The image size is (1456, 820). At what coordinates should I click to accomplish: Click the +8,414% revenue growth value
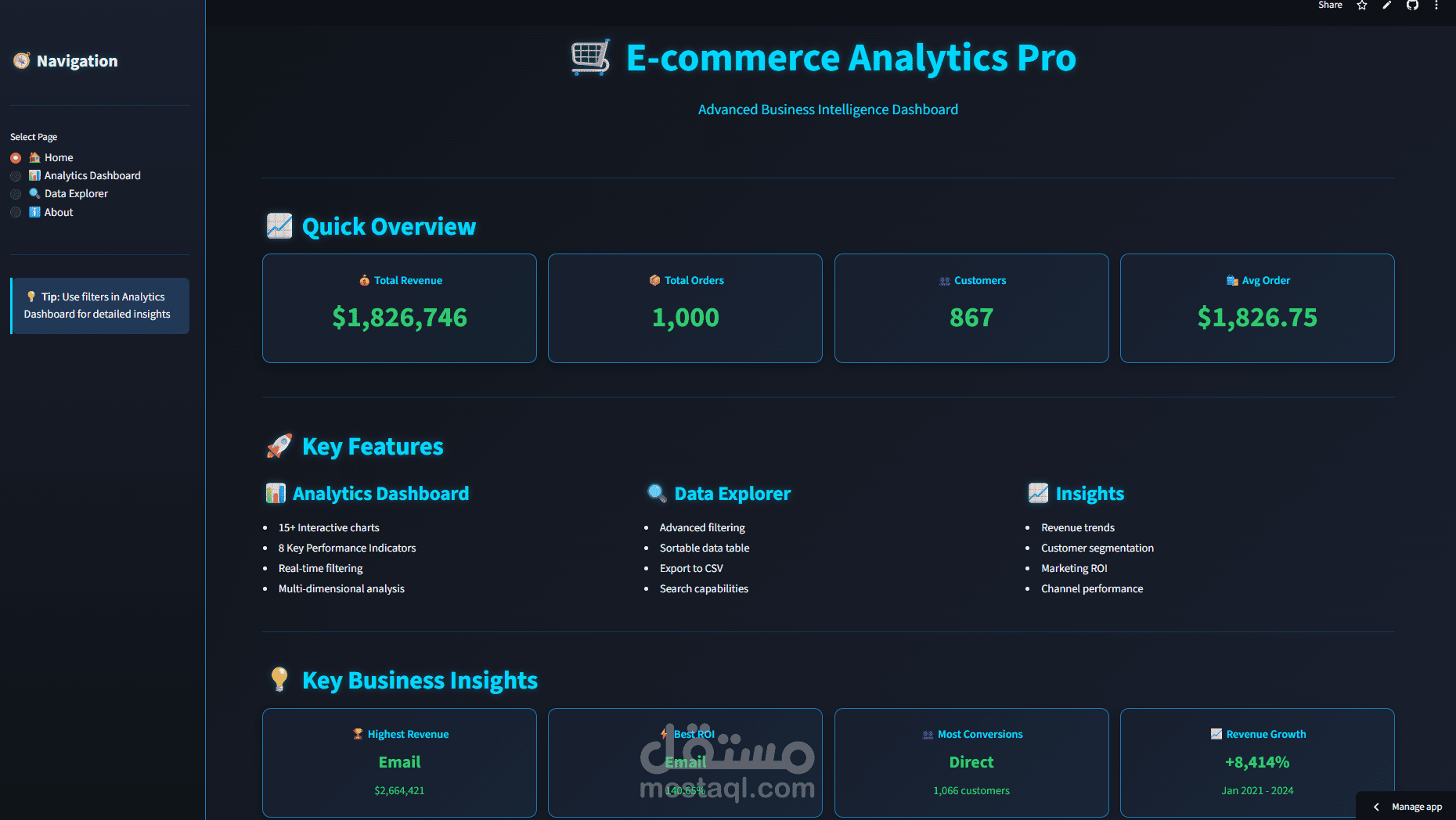[1257, 762]
